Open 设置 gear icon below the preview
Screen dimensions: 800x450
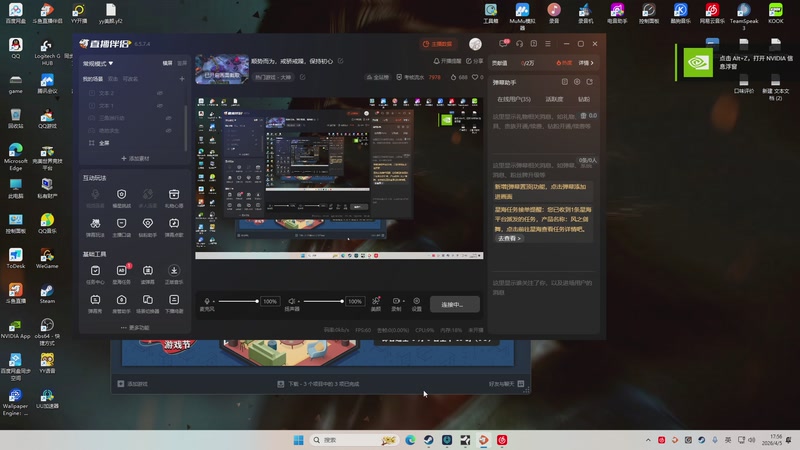pyautogui.click(x=416, y=302)
